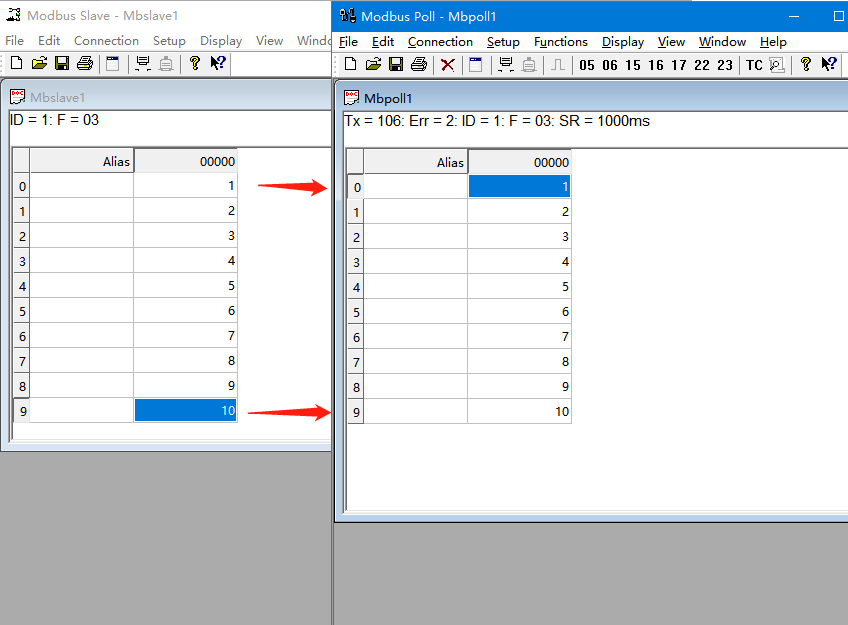Click function 06 write single register button
This screenshot has height=625, width=848.
609,65
